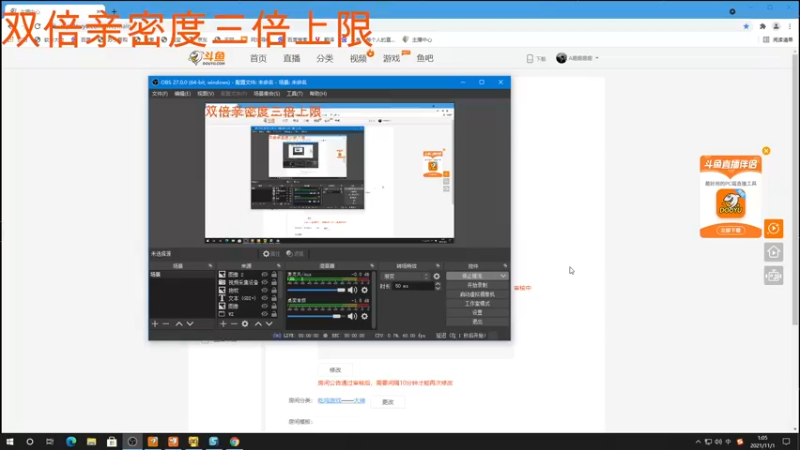Image resolution: width=800 pixels, height=450 pixels.
Task: Open the room category blue link
Action: [341, 401]
